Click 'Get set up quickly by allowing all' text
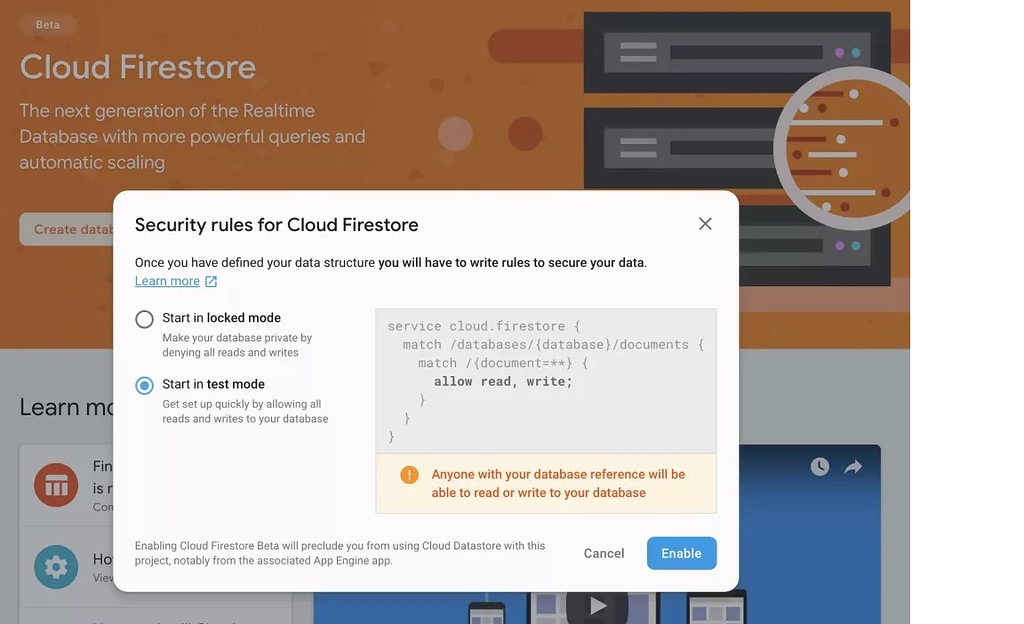 click(242, 404)
